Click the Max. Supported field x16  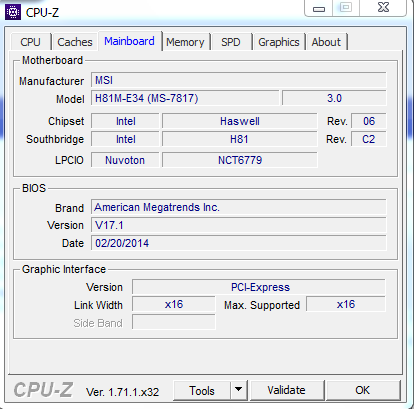tap(346, 304)
